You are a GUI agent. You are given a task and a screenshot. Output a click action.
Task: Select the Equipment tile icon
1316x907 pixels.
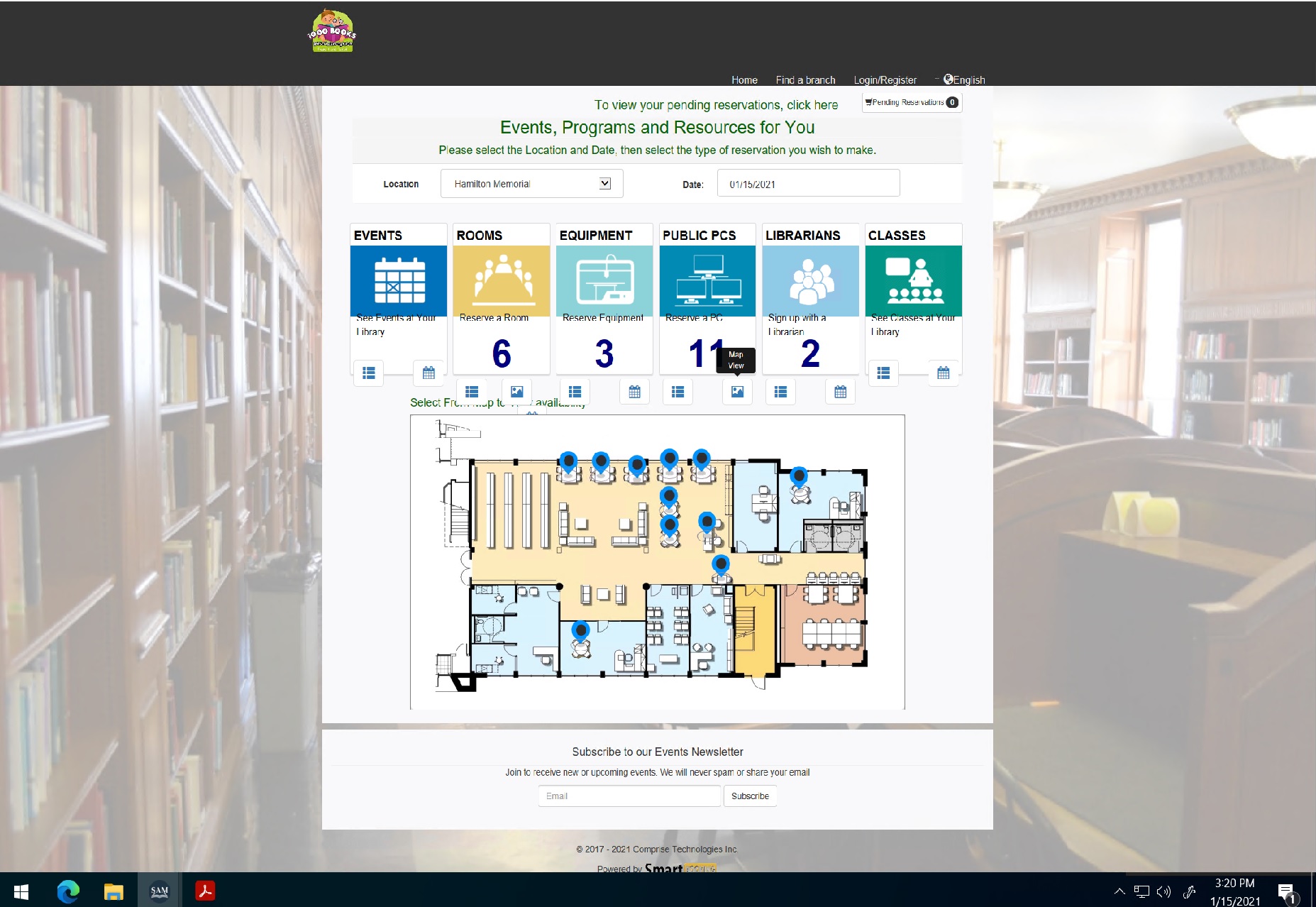pyautogui.click(x=604, y=281)
